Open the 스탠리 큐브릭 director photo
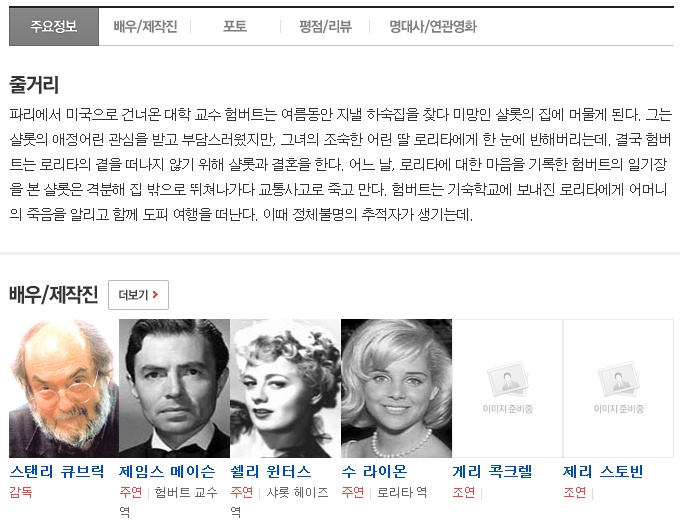 [x=63, y=388]
